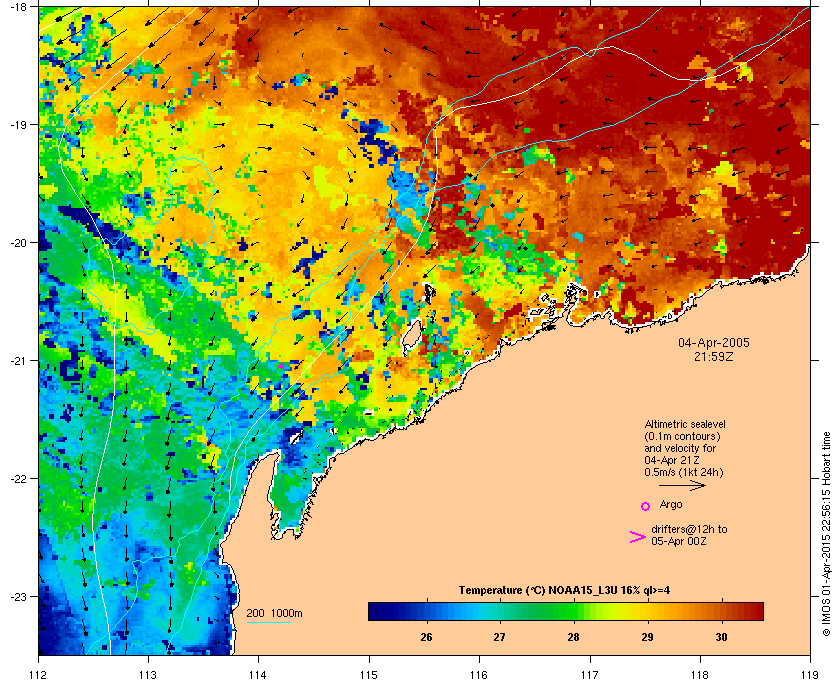Click the colorbar value 29

[x=647, y=637]
